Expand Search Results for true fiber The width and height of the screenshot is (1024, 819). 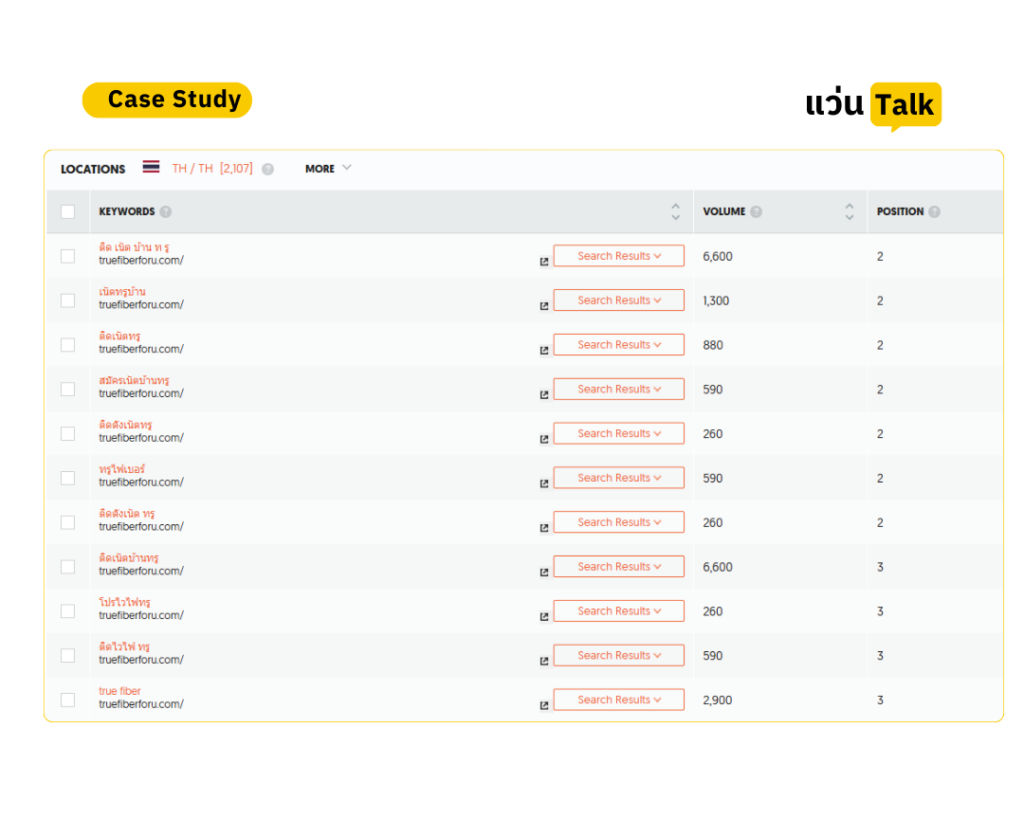pos(619,700)
